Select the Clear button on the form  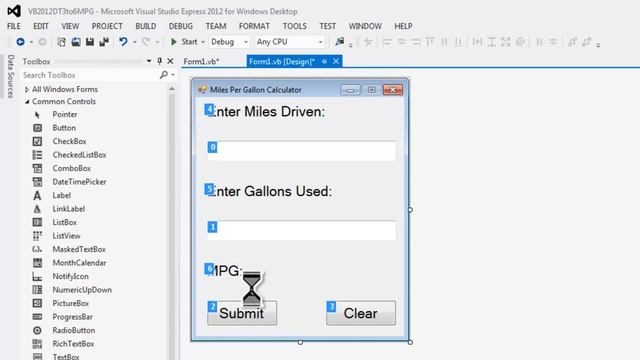[x=361, y=313]
